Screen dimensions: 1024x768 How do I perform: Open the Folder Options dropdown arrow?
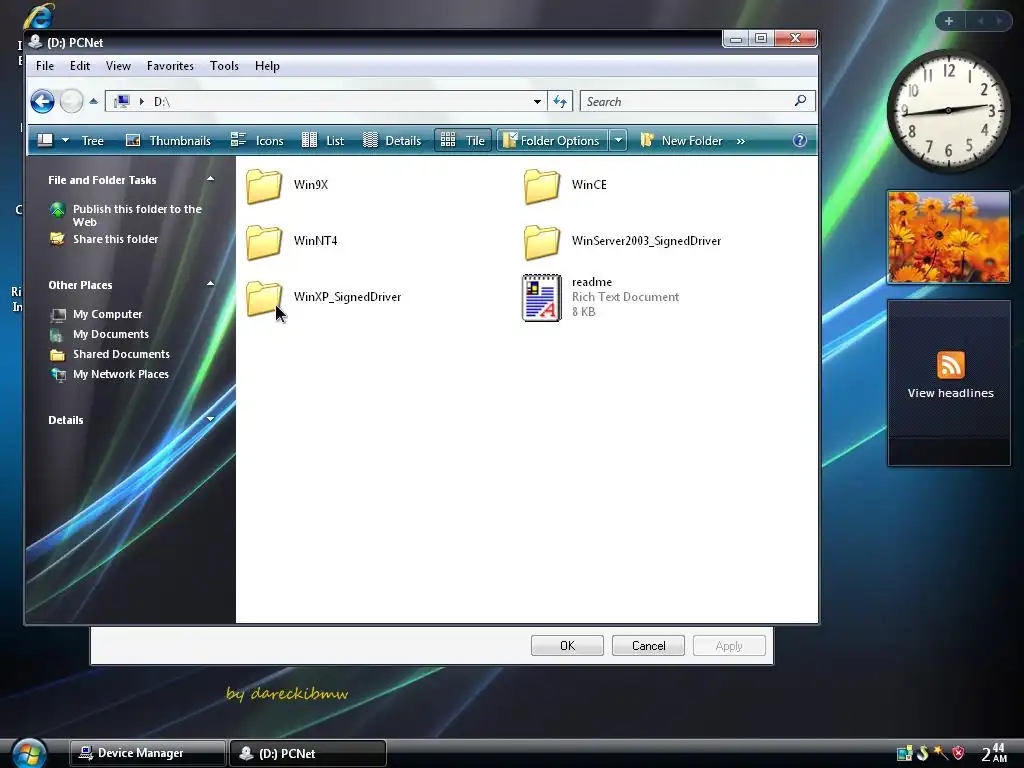point(618,140)
